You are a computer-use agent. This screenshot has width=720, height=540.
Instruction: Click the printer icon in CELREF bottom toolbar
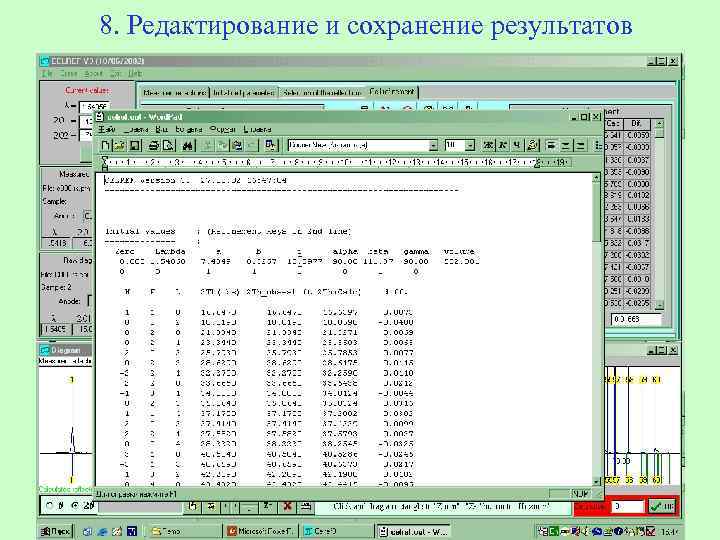click(x=305, y=506)
